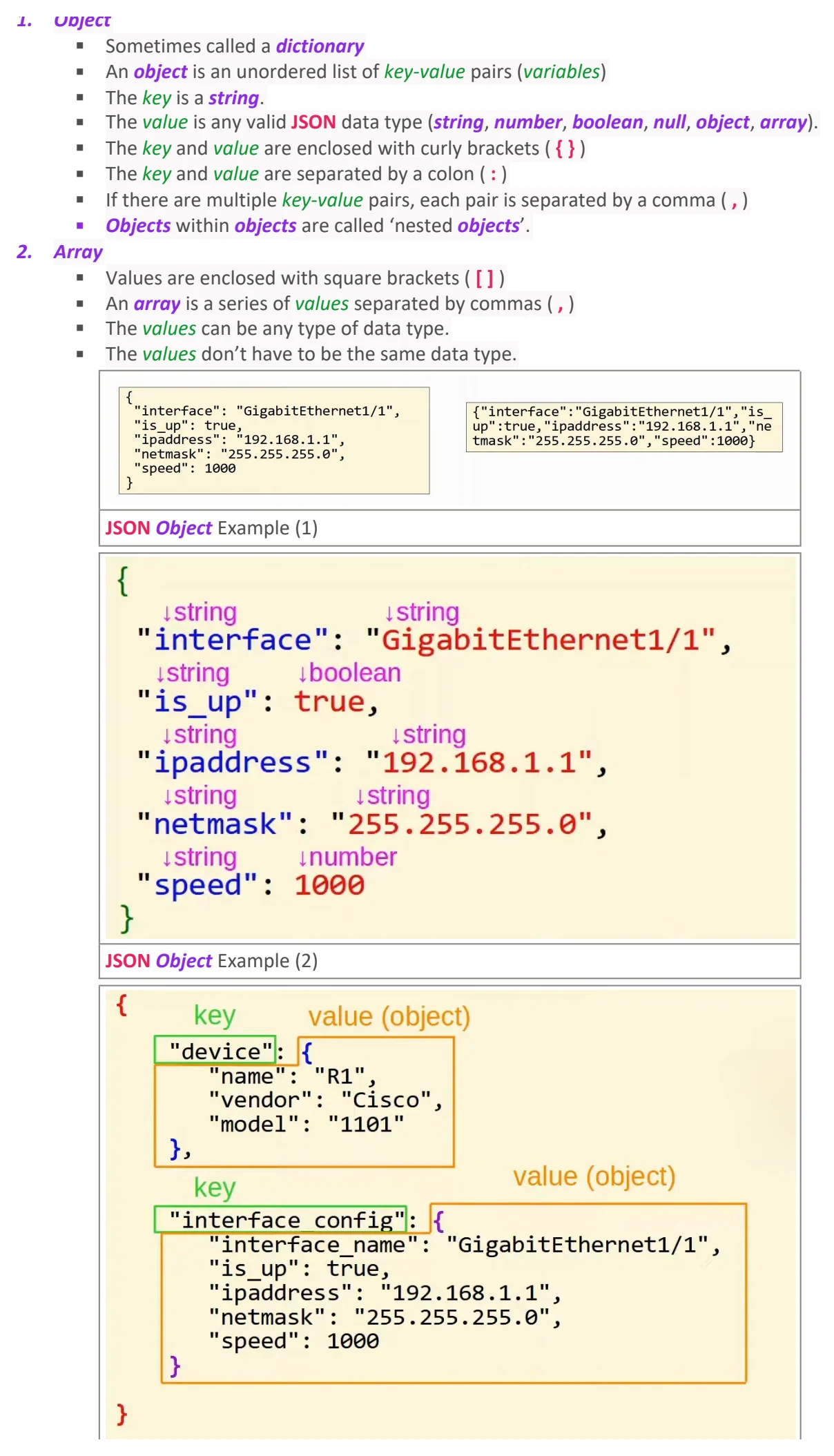Click the line about curly brackets { }
The image size is (834, 1456).
point(345,148)
